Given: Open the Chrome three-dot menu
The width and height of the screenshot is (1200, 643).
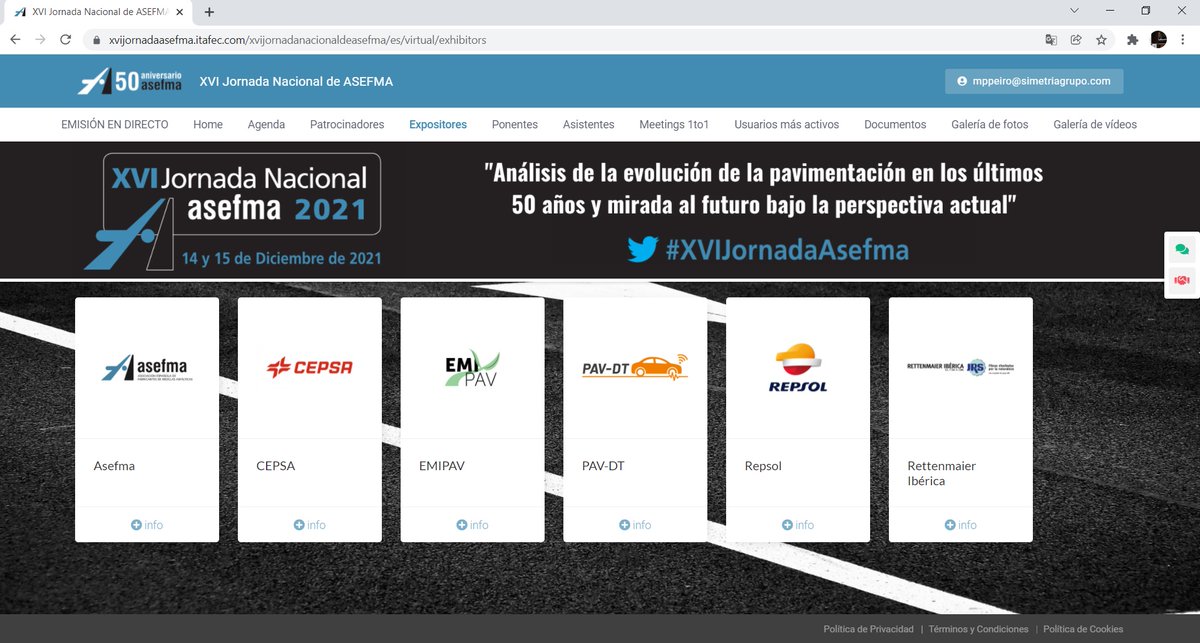Looking at the screenshot, I should 1184,40.
